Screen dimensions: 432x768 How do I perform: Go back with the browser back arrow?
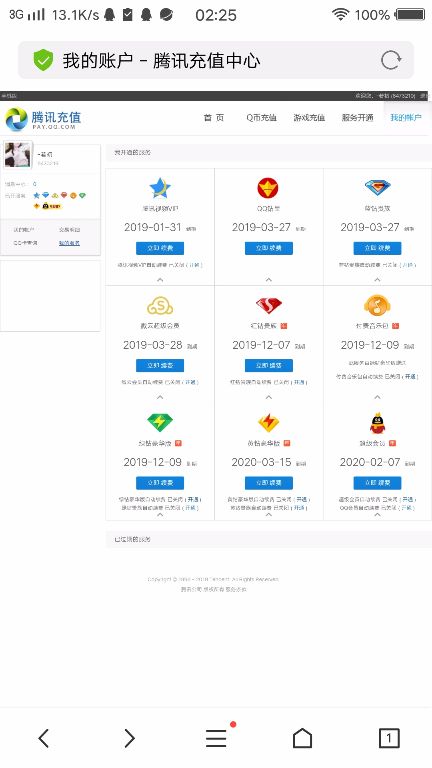44,738
